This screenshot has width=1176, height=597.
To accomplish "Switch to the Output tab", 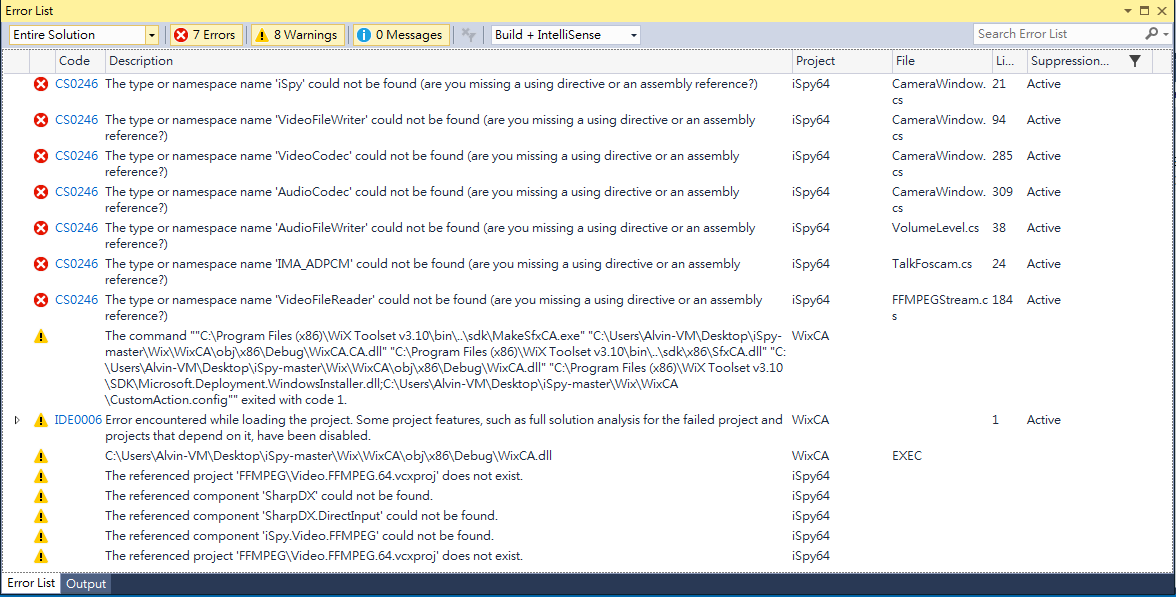I will point(86,584).
